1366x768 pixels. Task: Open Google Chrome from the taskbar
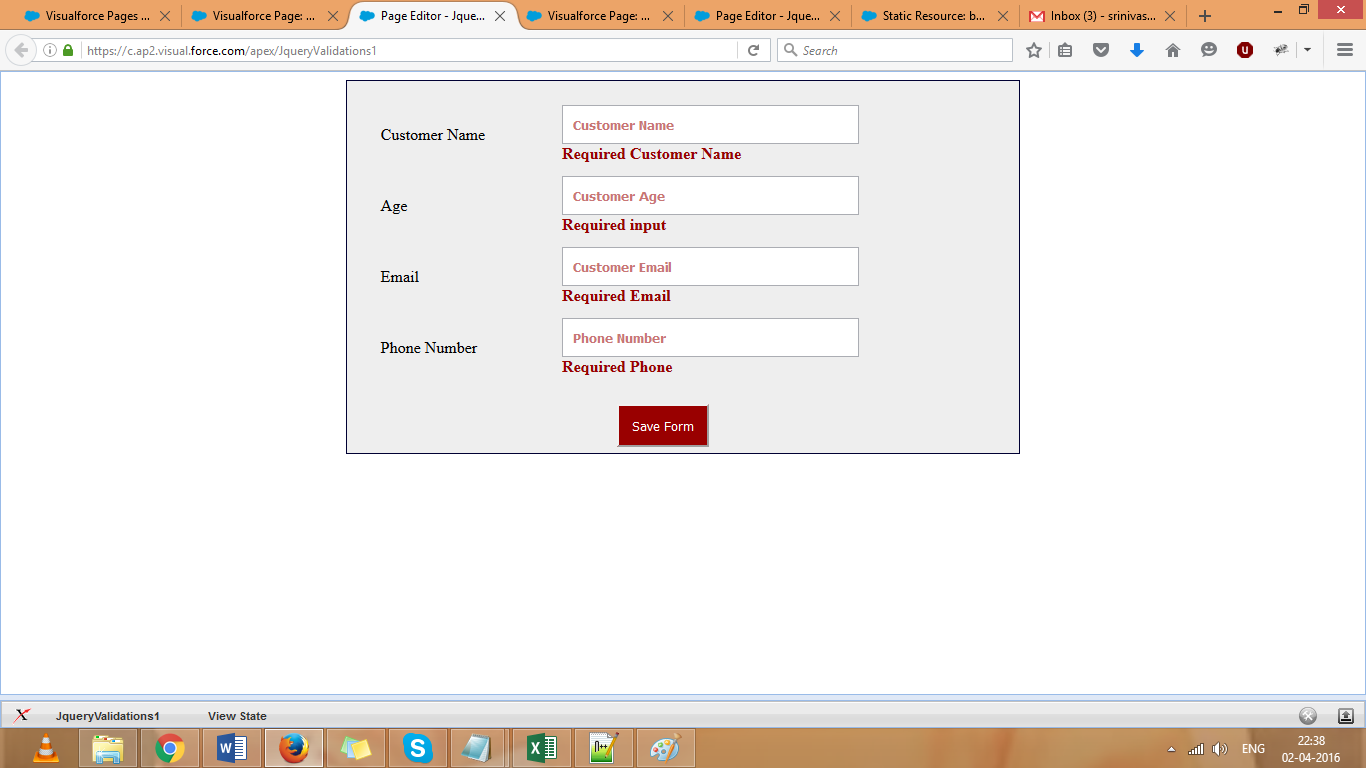[x=169, y=747]
